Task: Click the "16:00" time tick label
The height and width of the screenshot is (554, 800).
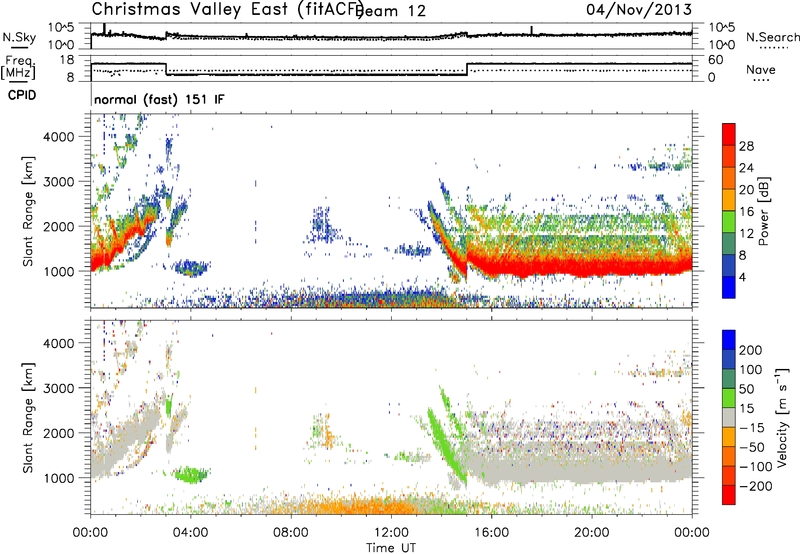Action: 491,533
